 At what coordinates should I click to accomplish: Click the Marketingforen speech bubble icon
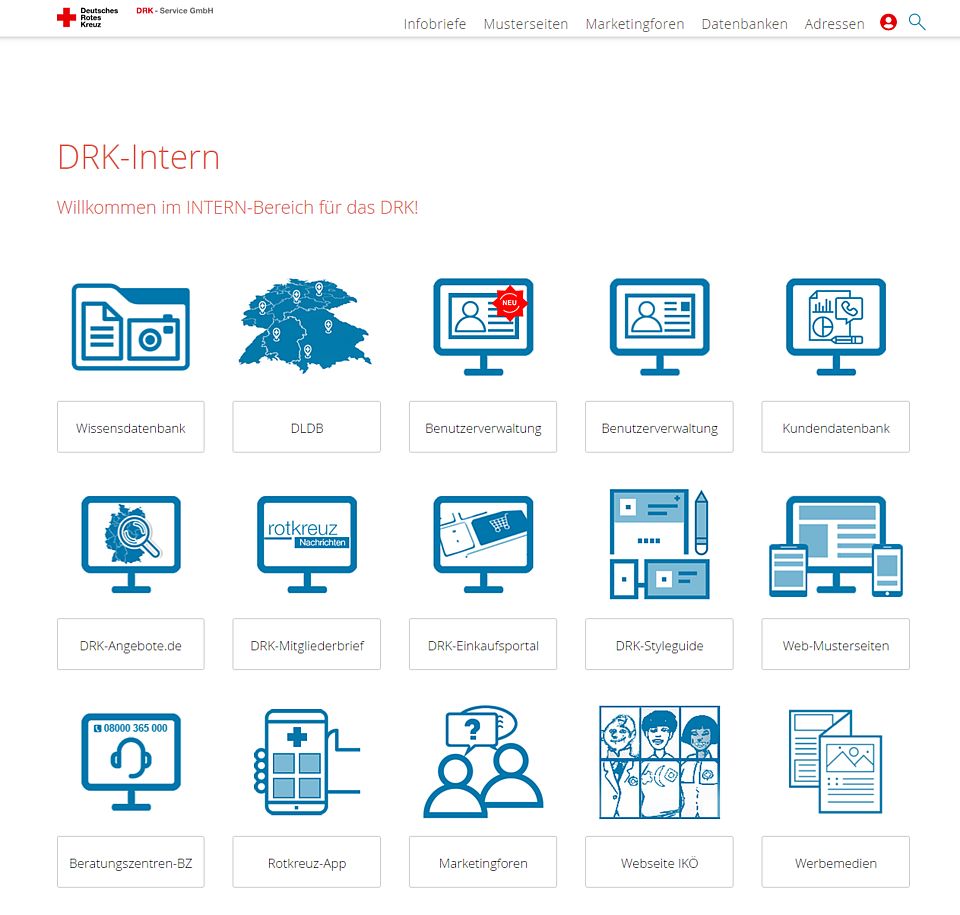pyautogui.click(x=482, y=761)
